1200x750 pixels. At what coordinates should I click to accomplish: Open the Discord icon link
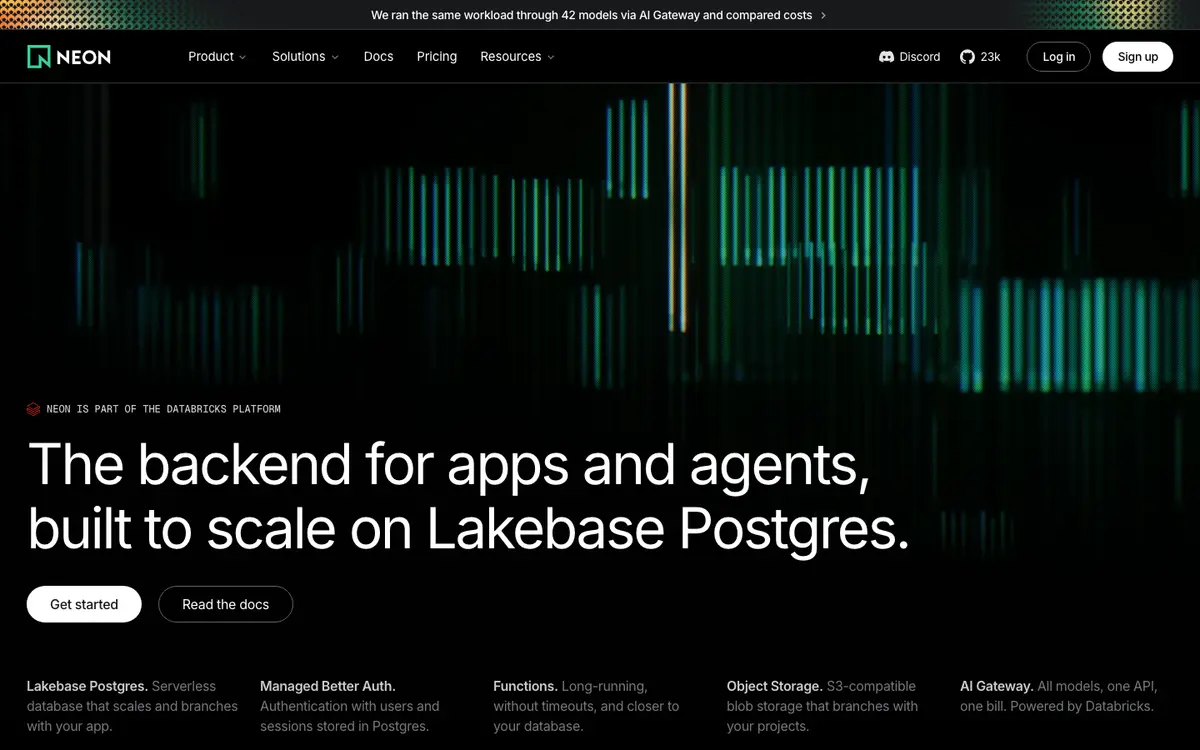tap(886, 57)
